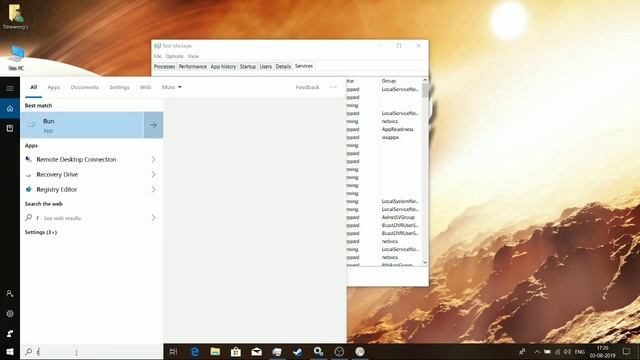This screenshot has width=640, height=360.
Task: Select the All search filter tab
Action: coord(33,87)
